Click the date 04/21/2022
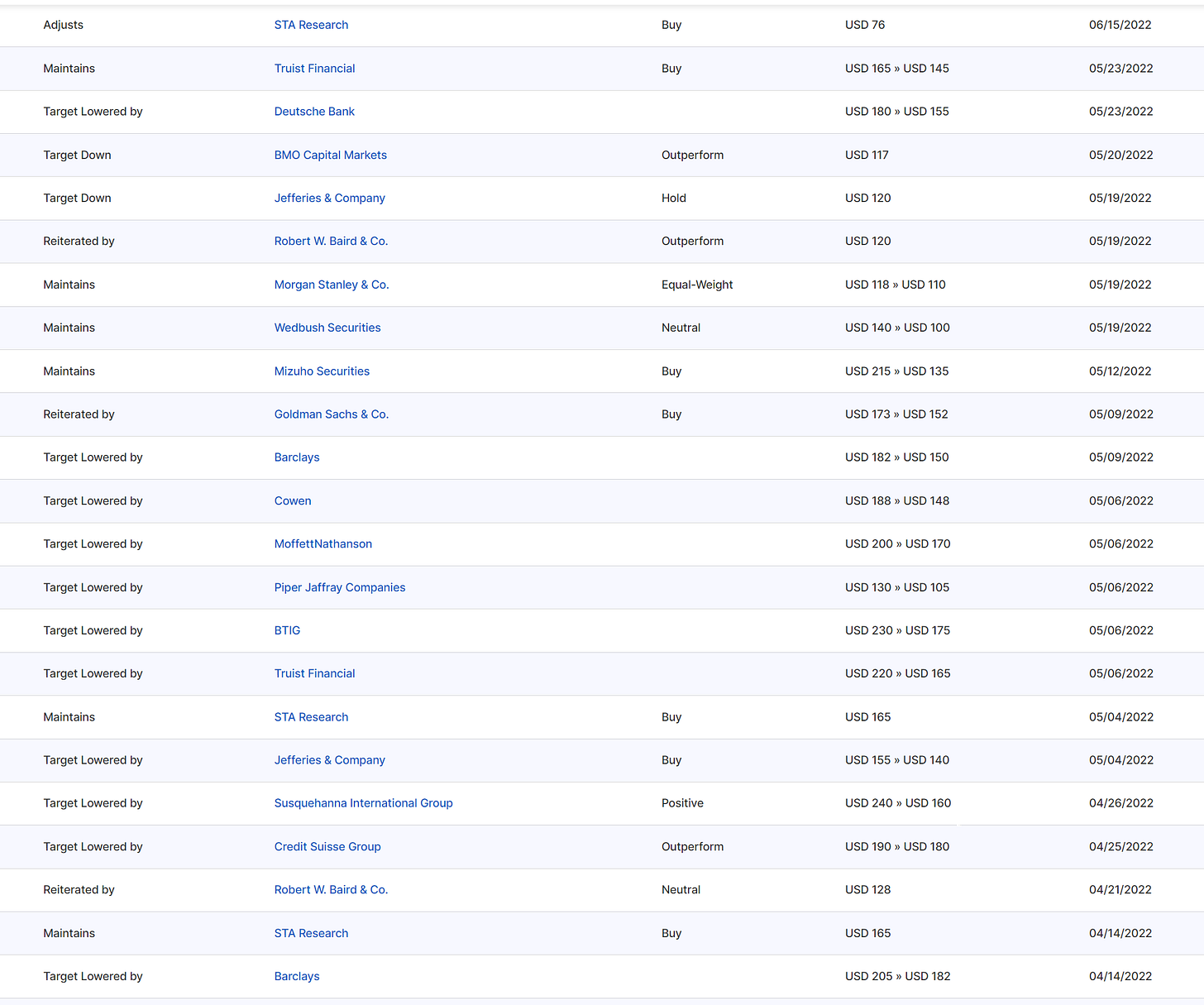 [1120, 890]
